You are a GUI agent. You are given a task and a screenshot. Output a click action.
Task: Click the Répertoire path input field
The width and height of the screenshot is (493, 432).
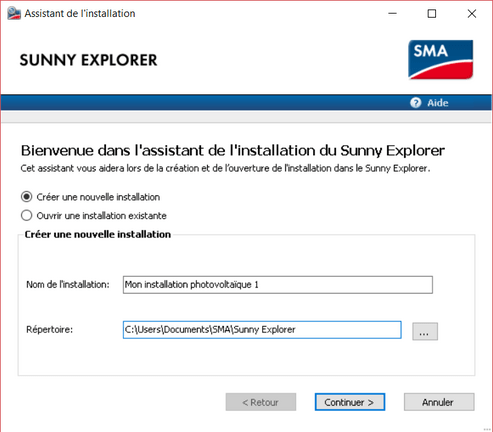[x=262, y=330]
